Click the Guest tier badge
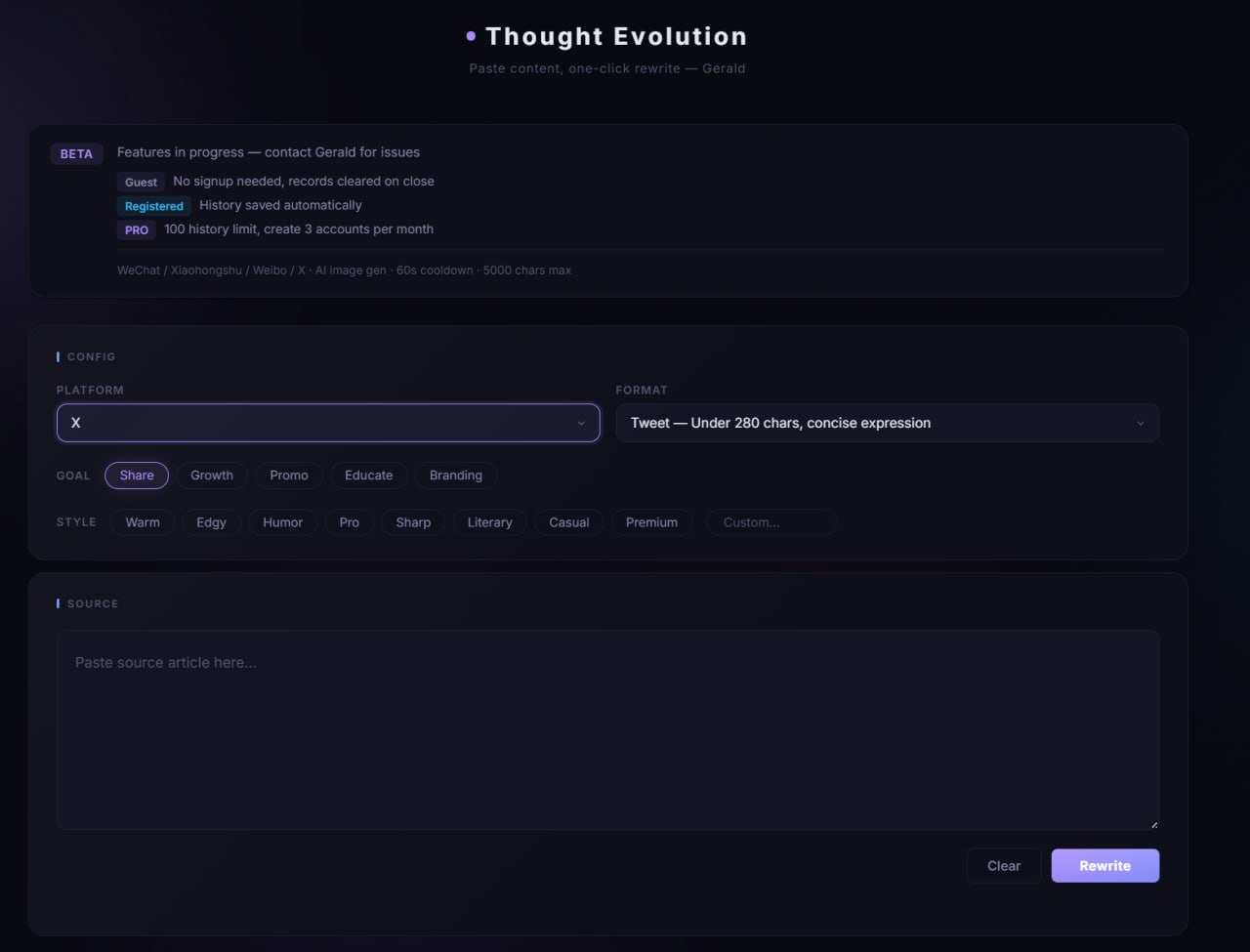Image resolution: width=1250 pixels, height=952 pixels. pos(140,182)
